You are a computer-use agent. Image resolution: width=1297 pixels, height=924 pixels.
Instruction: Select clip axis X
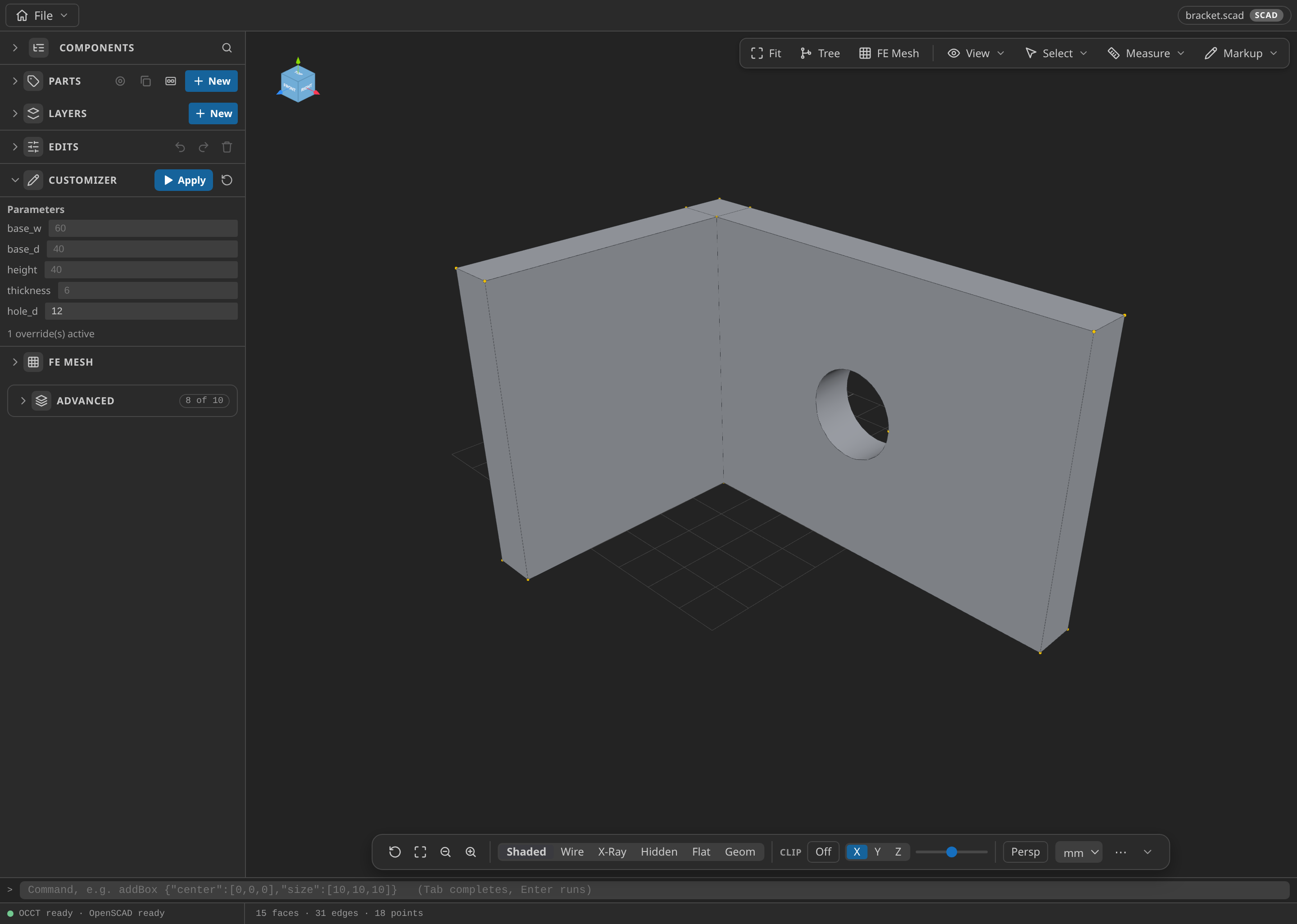pyautogui.click(x=857, y=852)
